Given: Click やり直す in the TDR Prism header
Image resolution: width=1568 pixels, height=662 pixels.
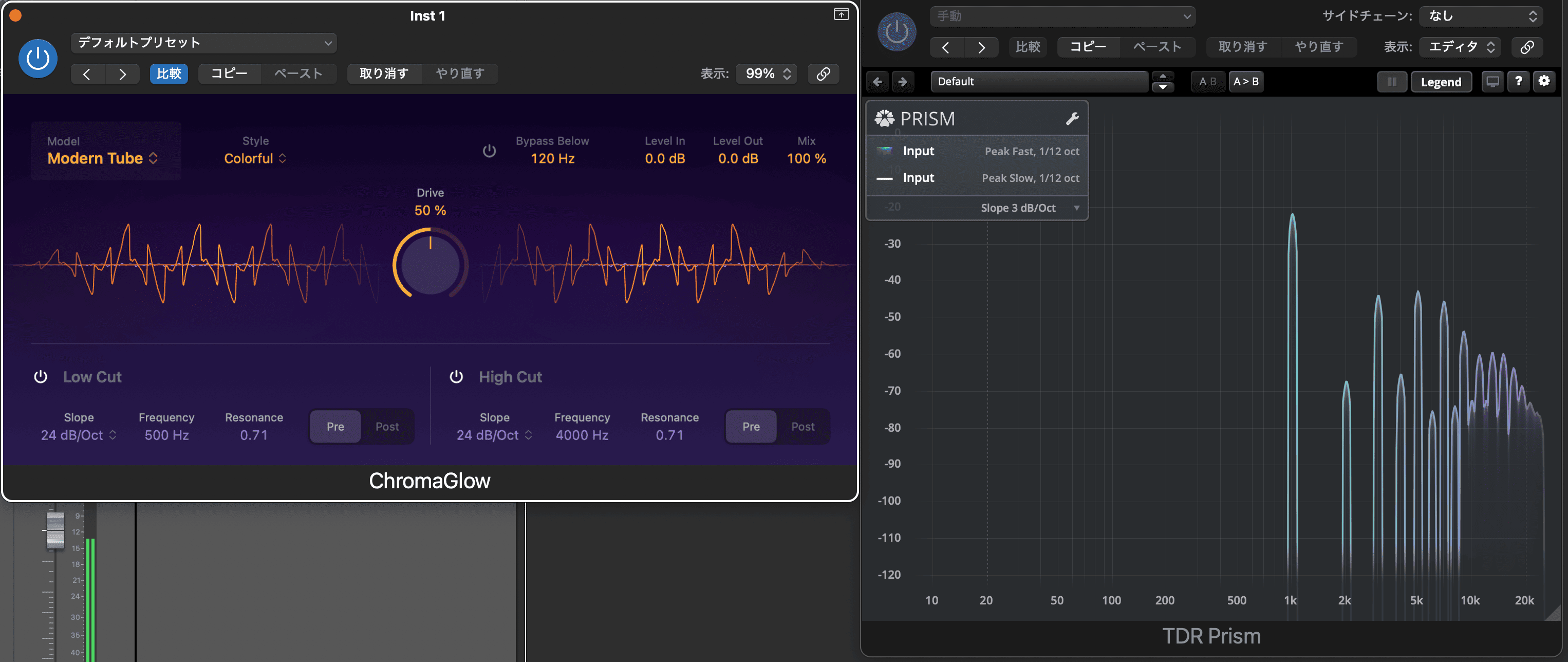Looking at the screenshot, I should [x=1319, y=47].
